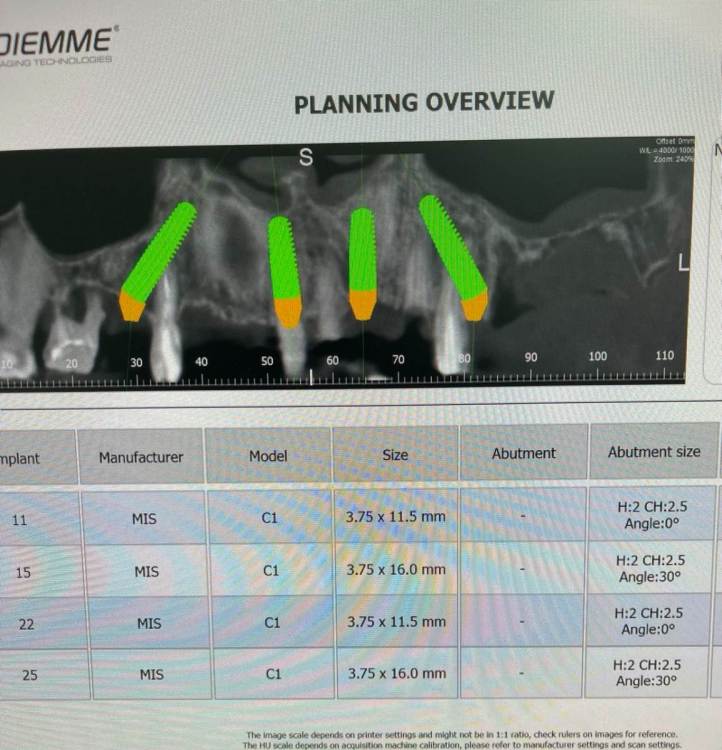Click the orange abutment of the rightmost implant
Image resolution: width=722 pixels, height=750 pixels.
[474, 305]
